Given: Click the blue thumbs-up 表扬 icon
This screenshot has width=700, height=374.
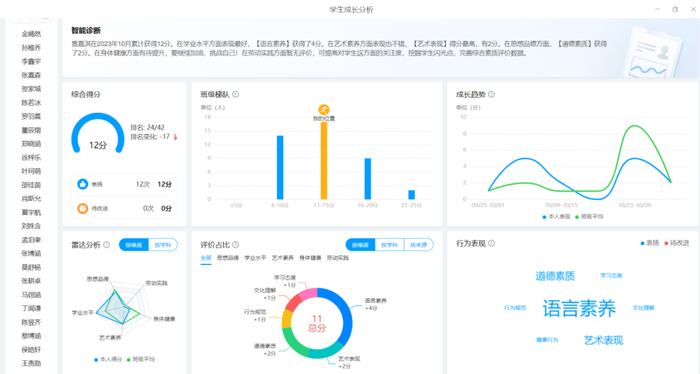Looking at the screenshot, I should tap(83, 184).
